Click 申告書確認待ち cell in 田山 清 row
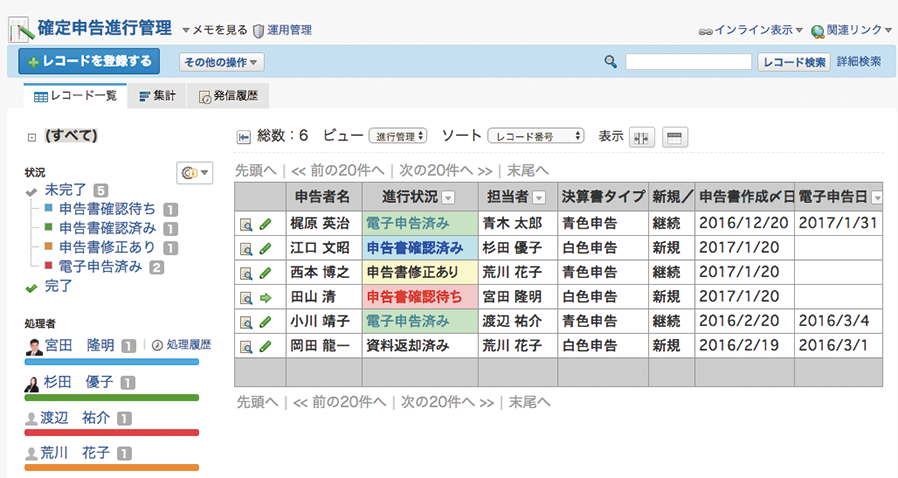This screenshot has height=478, width=898. (x=420, y=298)
